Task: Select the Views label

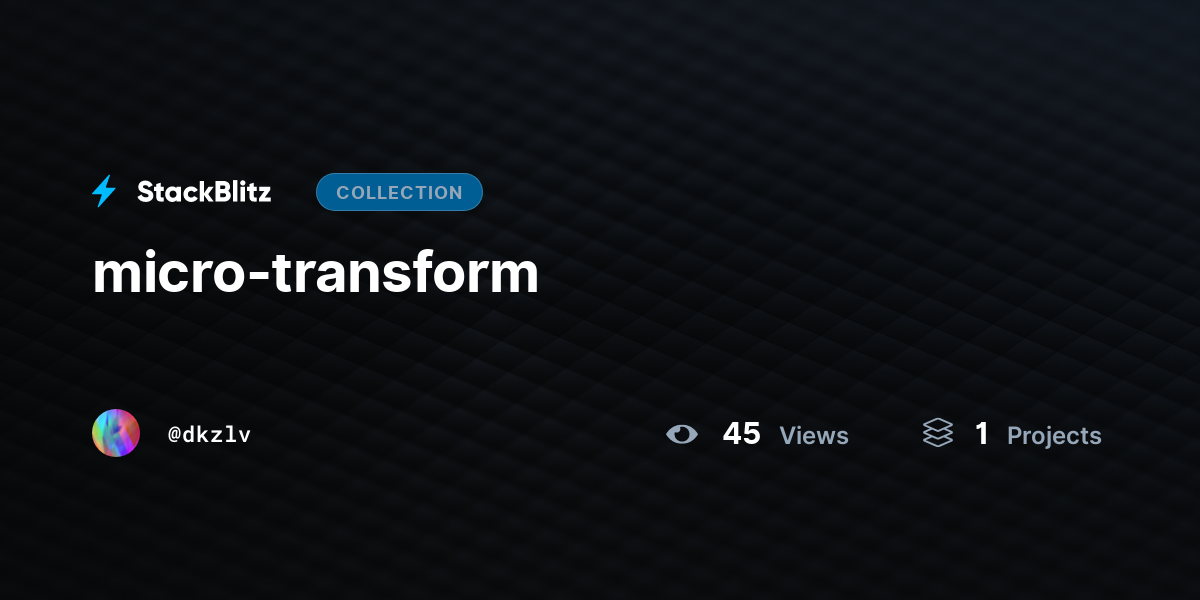Action: 814,435
